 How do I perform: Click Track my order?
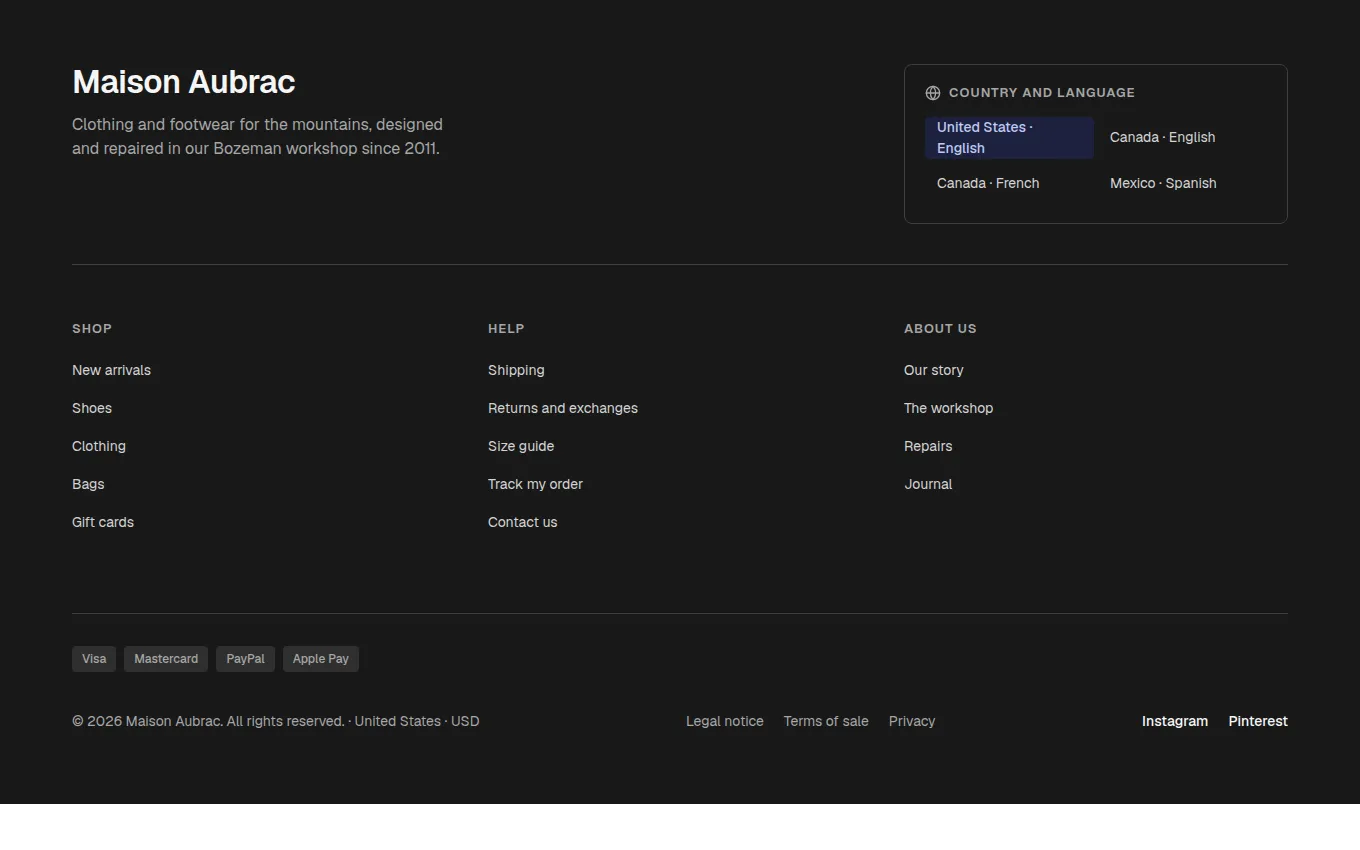point(535,484)
